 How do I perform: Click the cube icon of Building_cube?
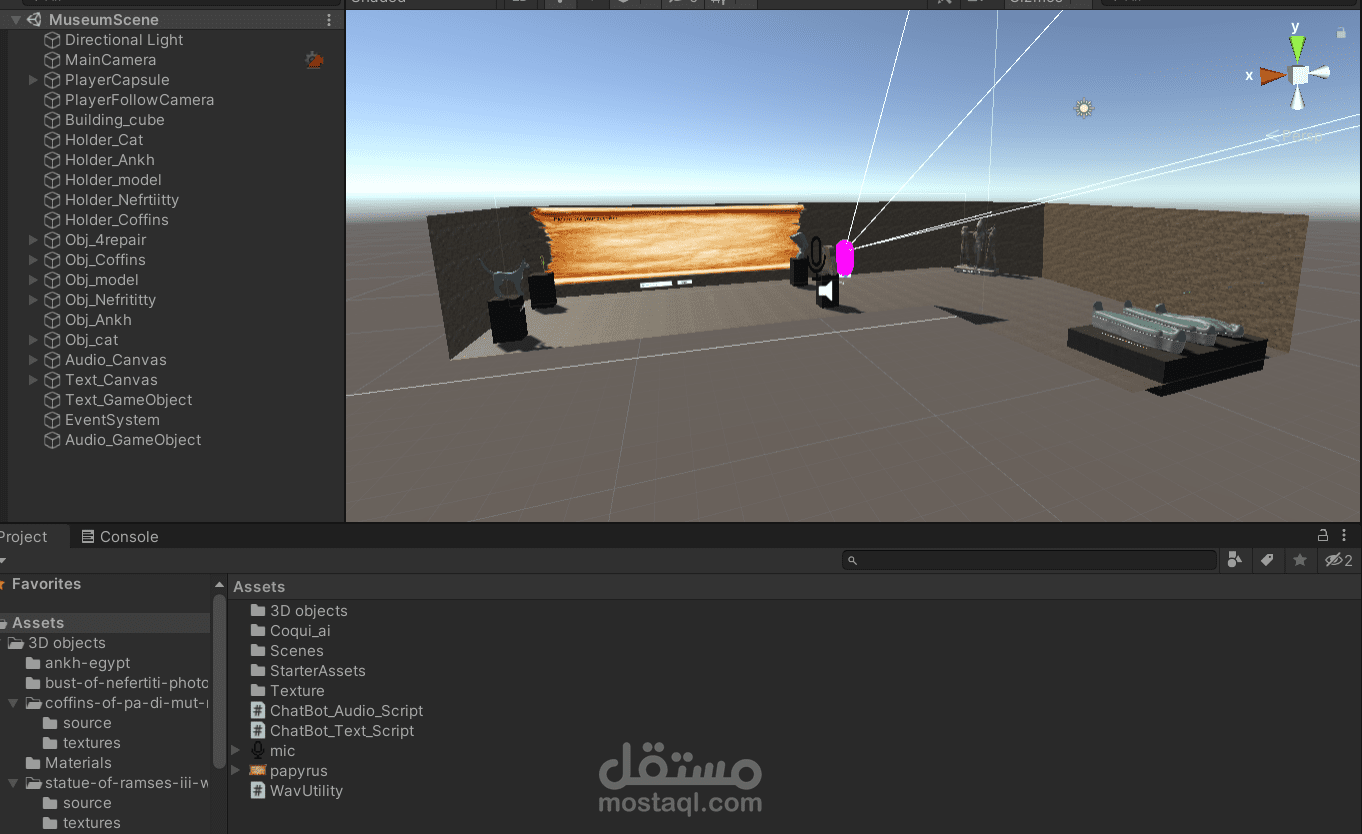click(53, 120)
